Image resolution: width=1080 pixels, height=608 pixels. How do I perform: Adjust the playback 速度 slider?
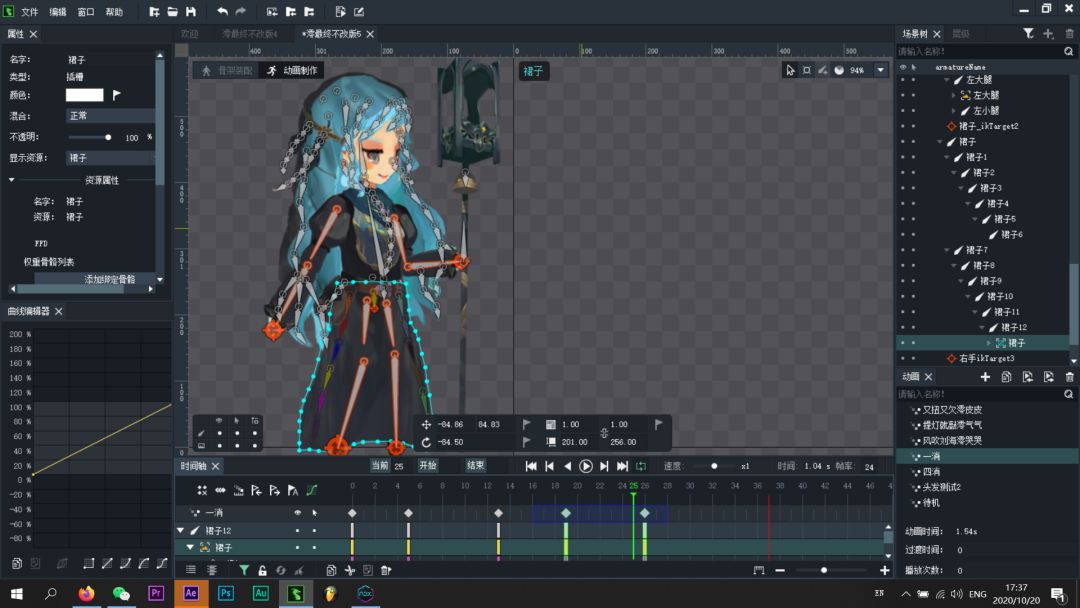(714, 466)
